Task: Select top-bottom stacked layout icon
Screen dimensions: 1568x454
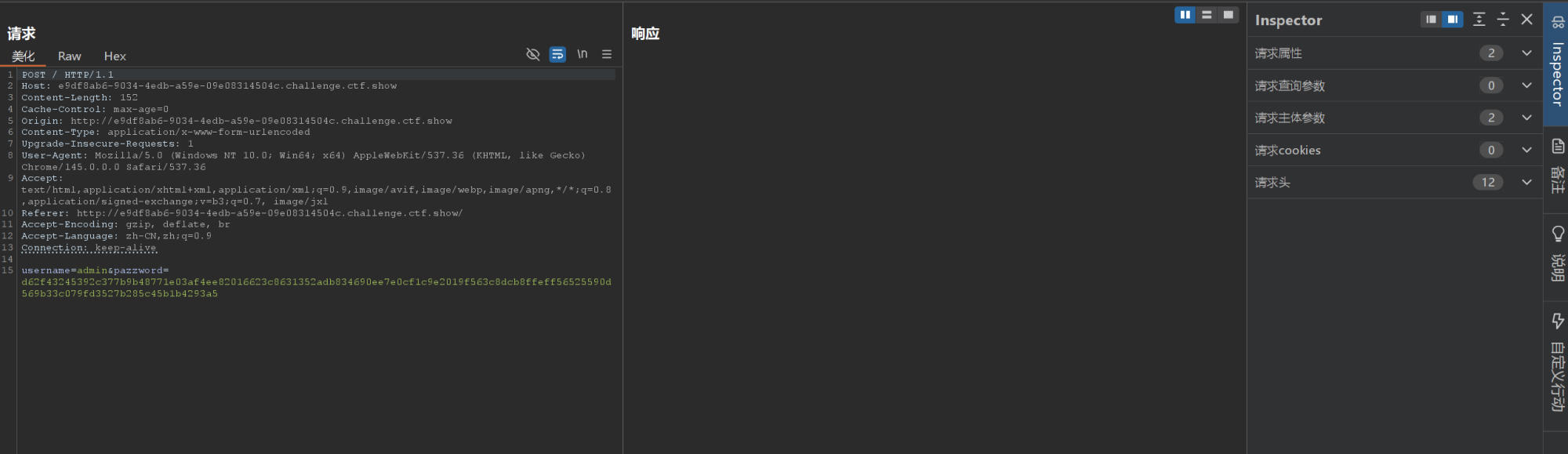Action: [1207, 15]
